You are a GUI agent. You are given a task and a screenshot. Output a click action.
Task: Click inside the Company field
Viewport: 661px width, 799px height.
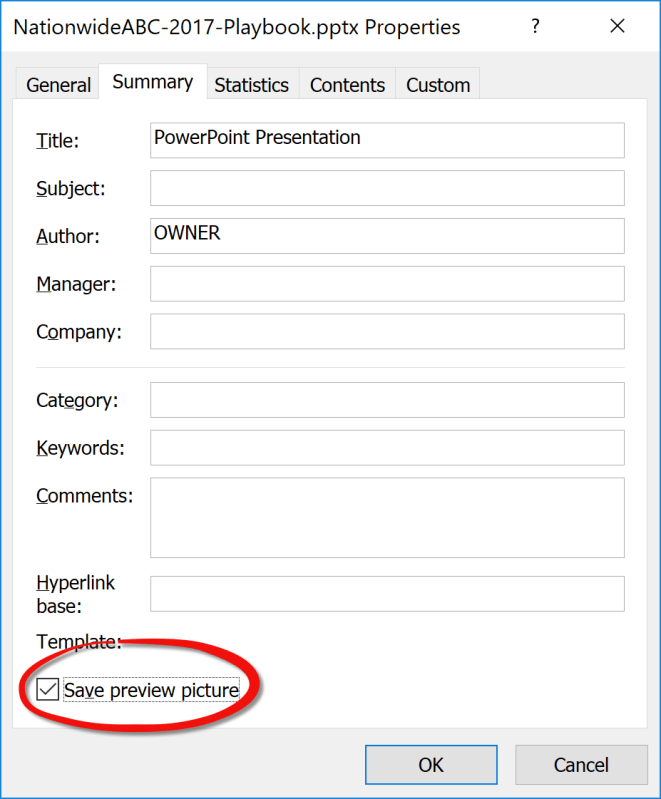click(x=387, y=332)
